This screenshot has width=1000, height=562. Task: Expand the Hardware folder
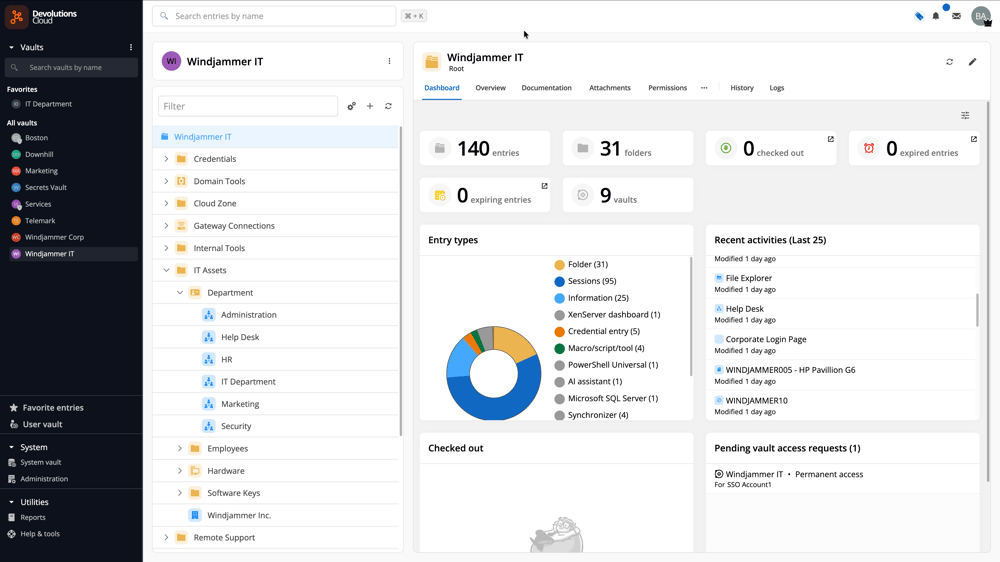pyautogui.click(x=180, y=471)
